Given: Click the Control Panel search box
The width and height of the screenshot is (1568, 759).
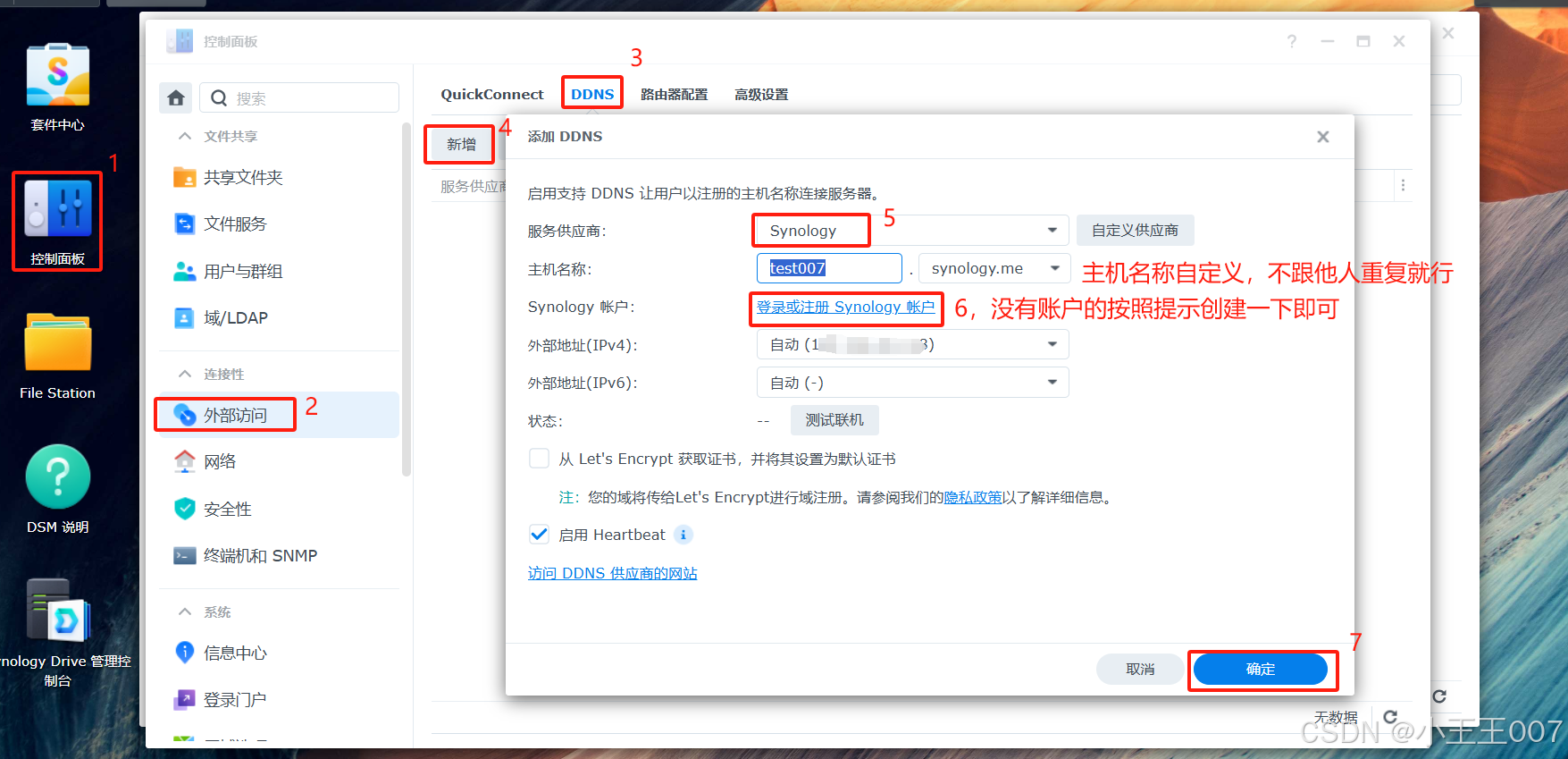Looking at the screenshot, I should point(299,97).
